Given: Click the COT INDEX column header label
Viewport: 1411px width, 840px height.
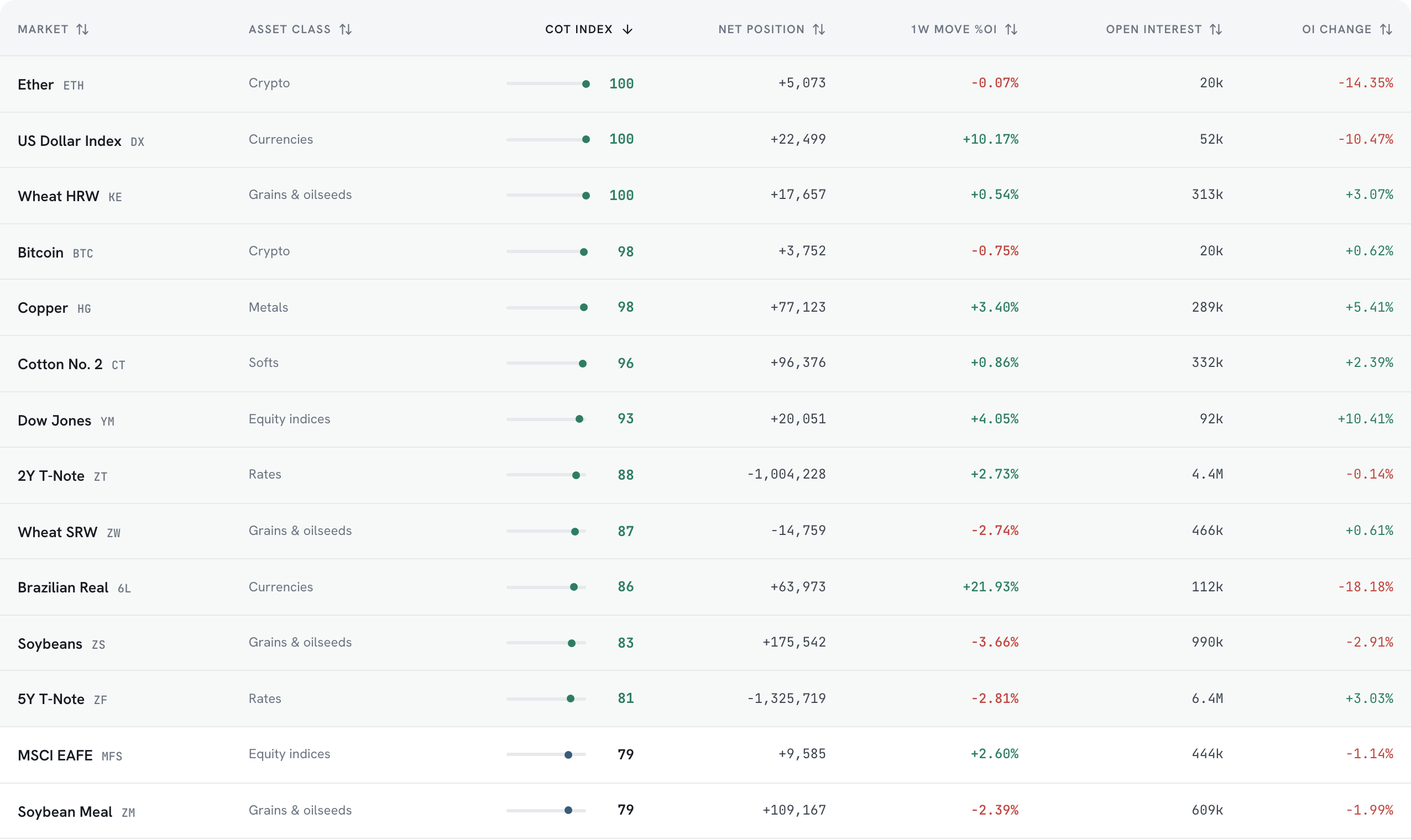Looking at the screenshot, I should click(579, 29).
